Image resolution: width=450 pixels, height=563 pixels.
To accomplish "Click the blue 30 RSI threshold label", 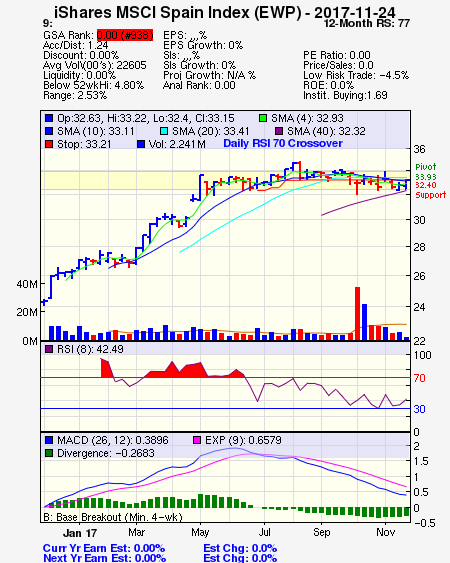I will point(419,409).
